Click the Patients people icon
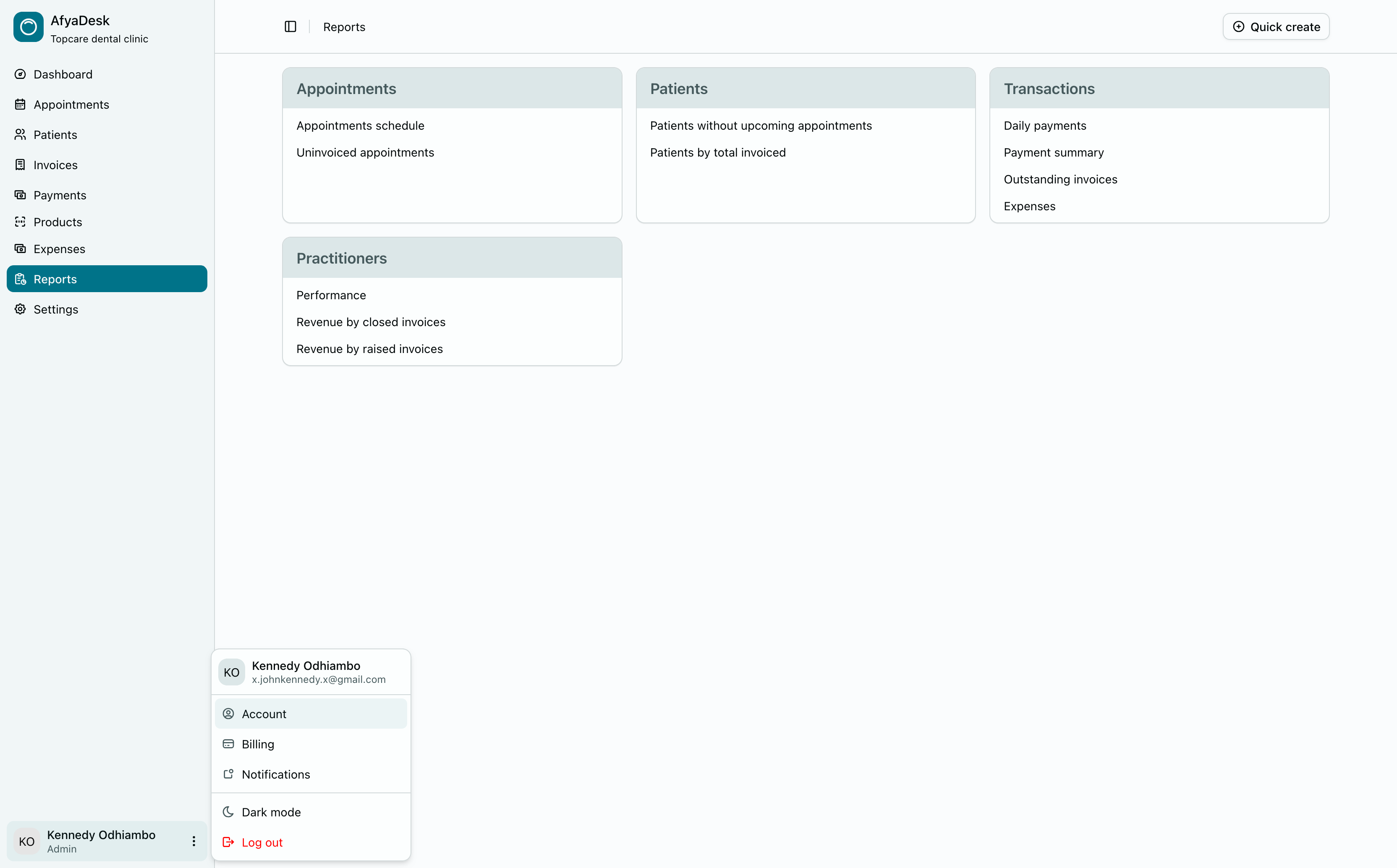 point(20,134)
